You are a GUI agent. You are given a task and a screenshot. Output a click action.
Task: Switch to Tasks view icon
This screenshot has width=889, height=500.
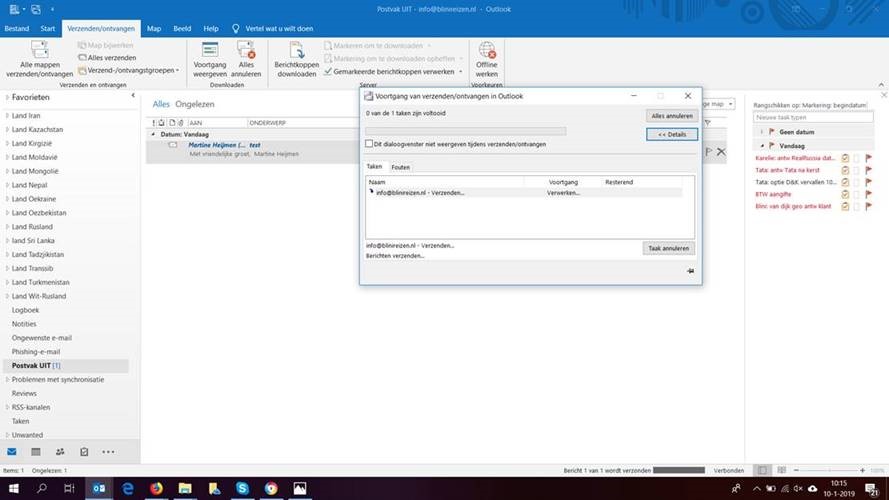[x=84, y=452]
